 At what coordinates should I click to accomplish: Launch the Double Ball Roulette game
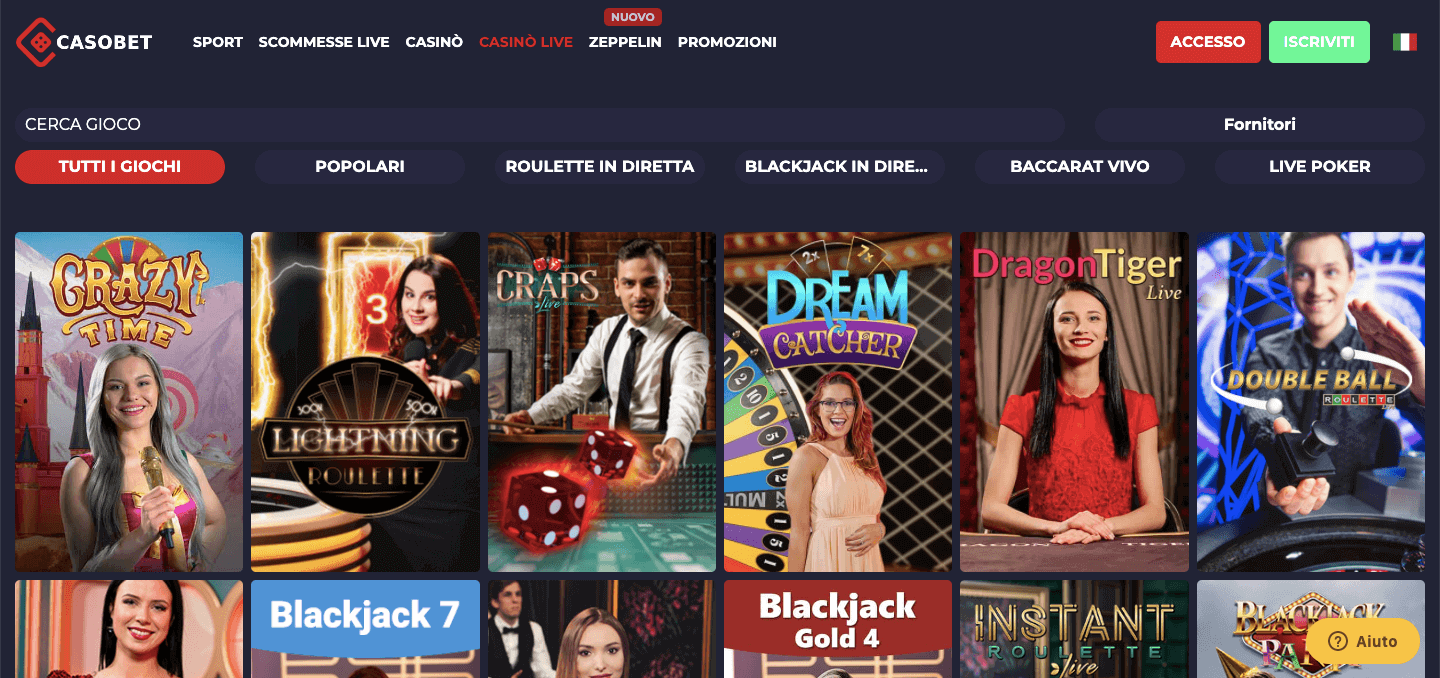pos(1311,402)
